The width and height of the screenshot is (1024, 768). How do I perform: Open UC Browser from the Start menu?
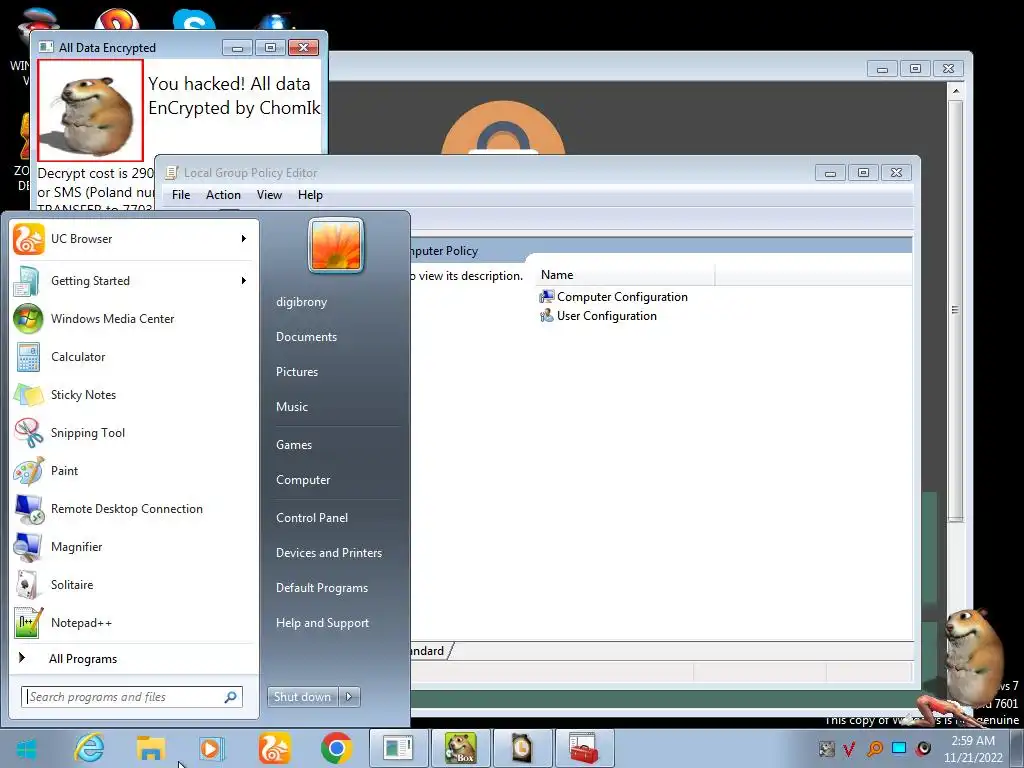point(134,239)
